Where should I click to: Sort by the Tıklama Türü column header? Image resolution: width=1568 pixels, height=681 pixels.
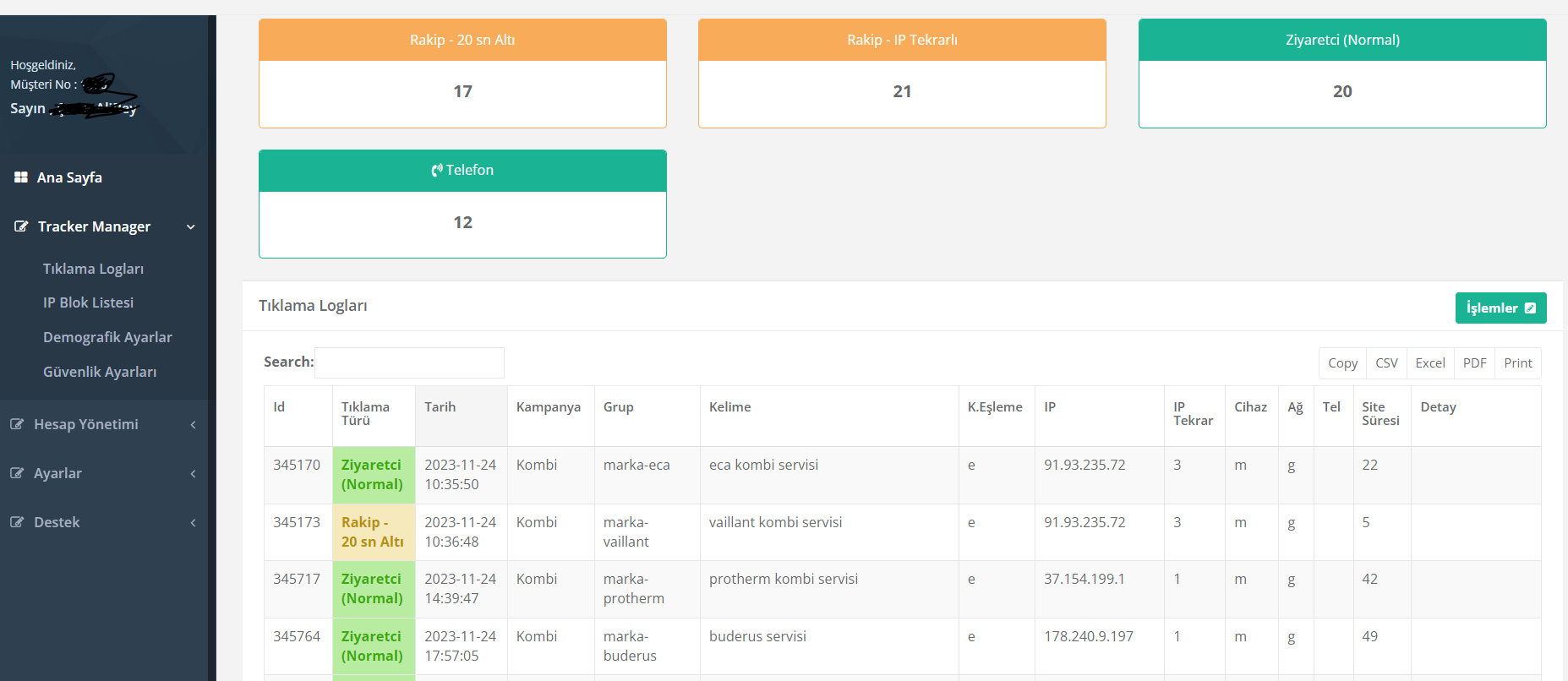click(x=374, y=416)
